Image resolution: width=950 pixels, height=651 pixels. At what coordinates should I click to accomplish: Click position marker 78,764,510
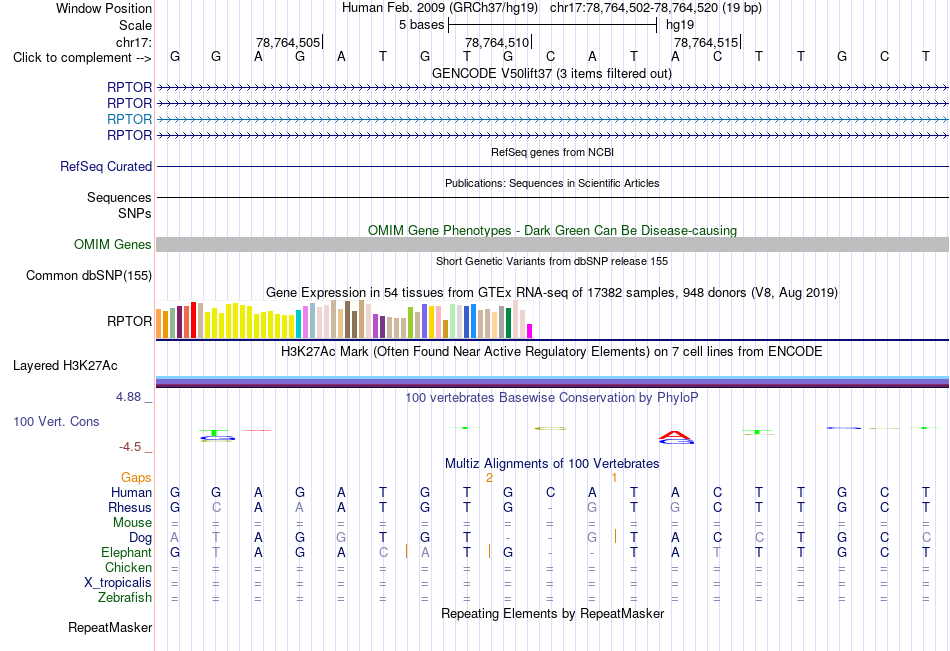coord(497,42)
